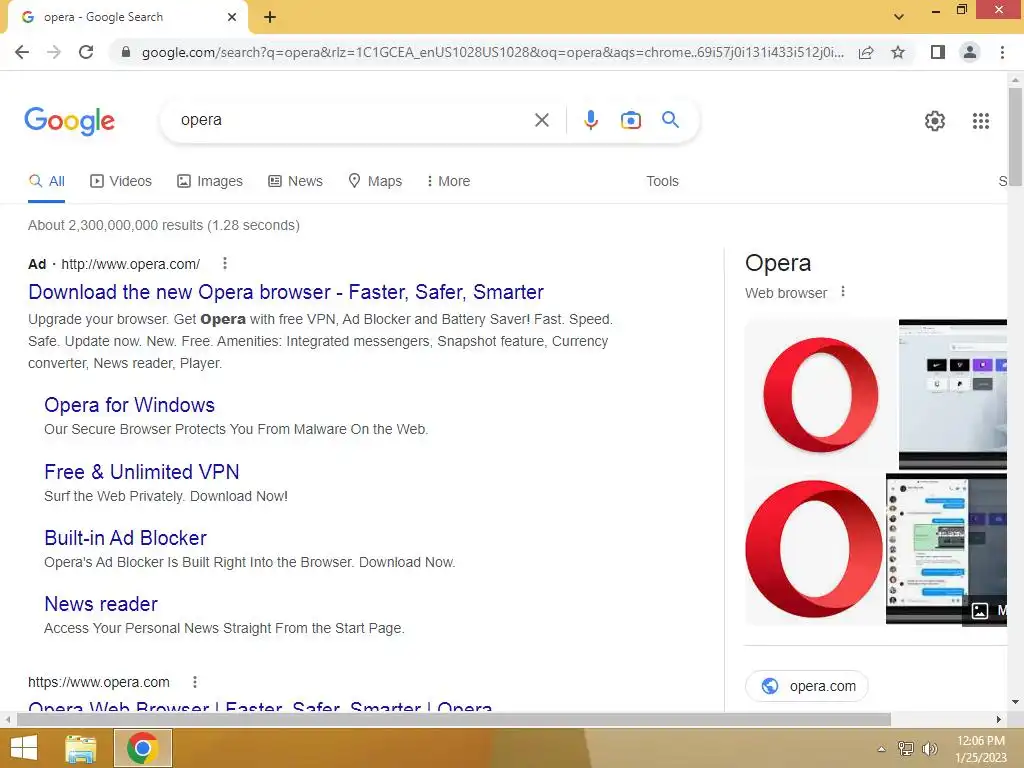Switch to the Images tab
The image size is (1024, 768).
(210, 181)
